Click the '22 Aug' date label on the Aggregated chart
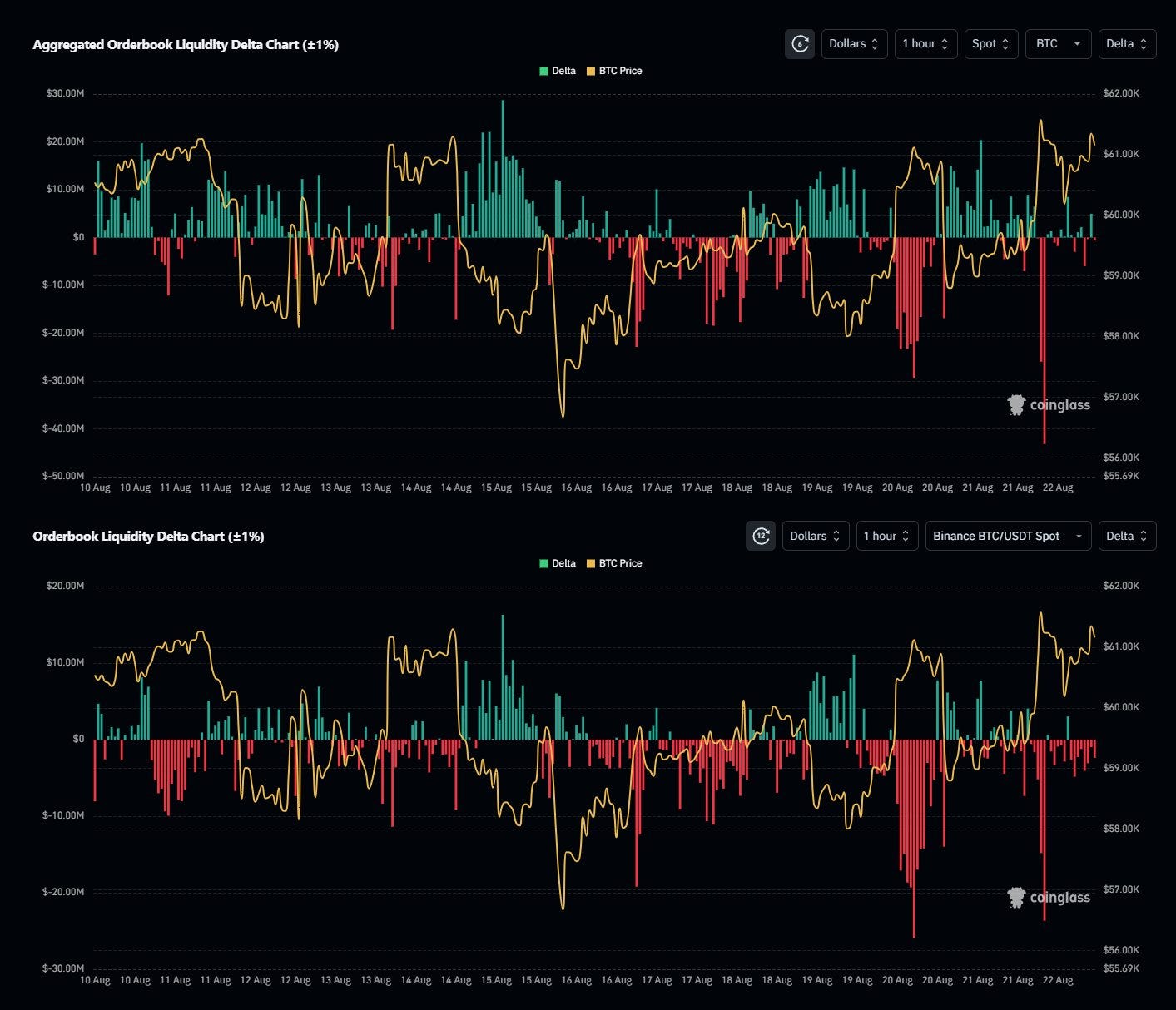Viewport: 1176px width, 1010px height. pyautogui.click(x=1058, y=488)
